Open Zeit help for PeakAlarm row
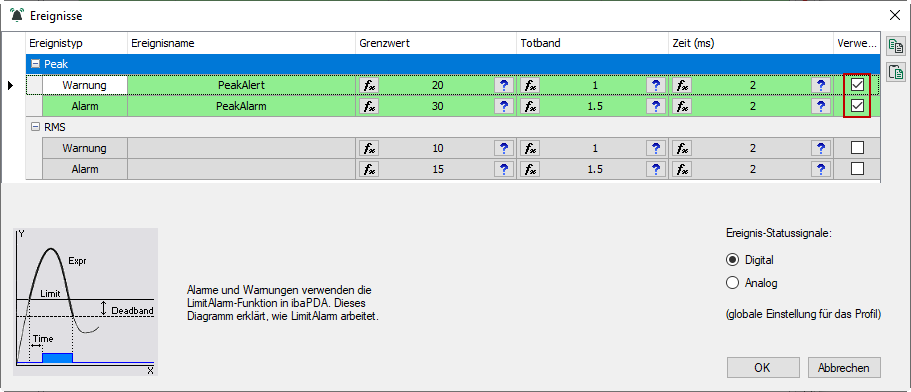The height and width of the screenshot is (392, 911). point(820,106)
